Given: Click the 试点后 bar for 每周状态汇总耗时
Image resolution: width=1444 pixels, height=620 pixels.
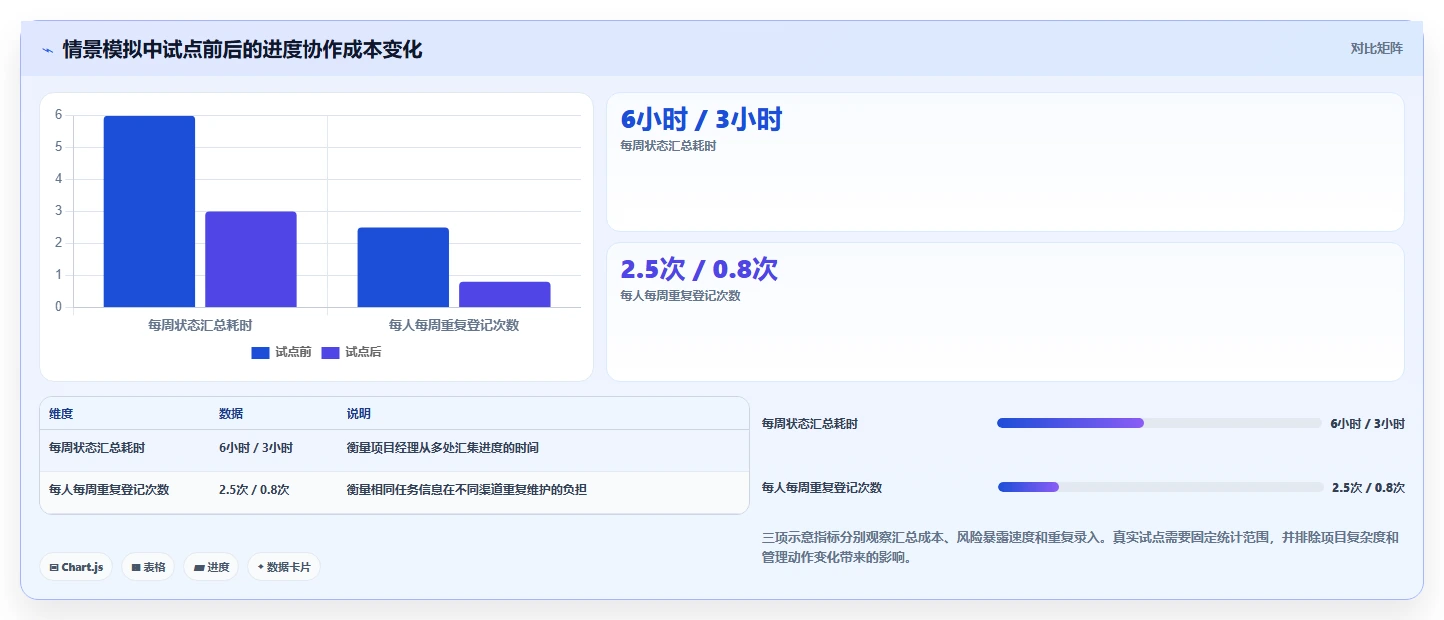Looking at the screenshot, I should click(x=251, y=259).
